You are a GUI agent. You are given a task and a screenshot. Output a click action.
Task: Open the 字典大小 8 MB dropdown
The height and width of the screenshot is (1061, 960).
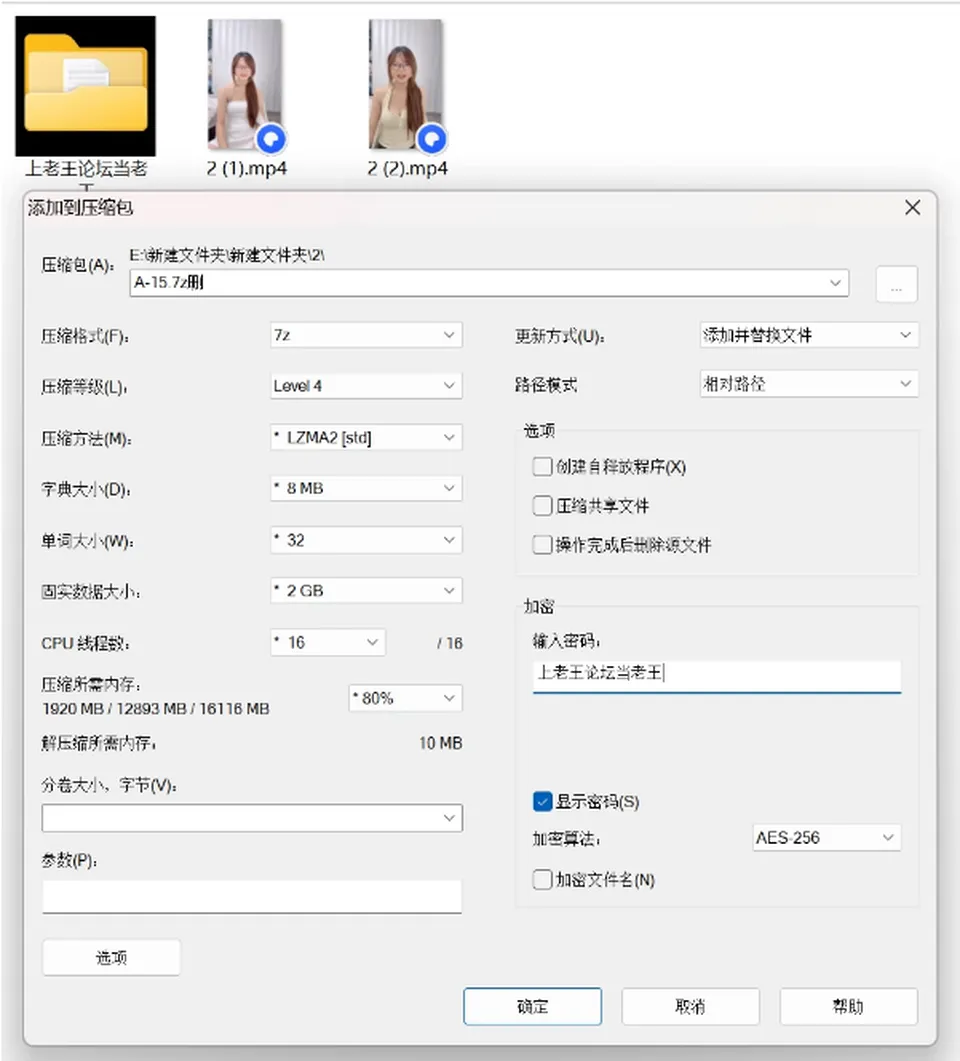click(x=366, y=488)
